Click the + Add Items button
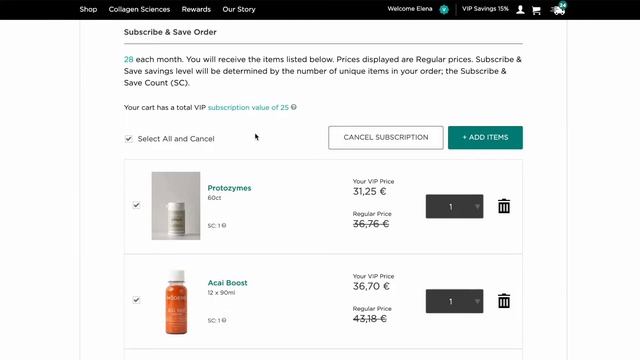Image resolution: width=640 pixels, height=360 pixels. click(x=485, y=138)
